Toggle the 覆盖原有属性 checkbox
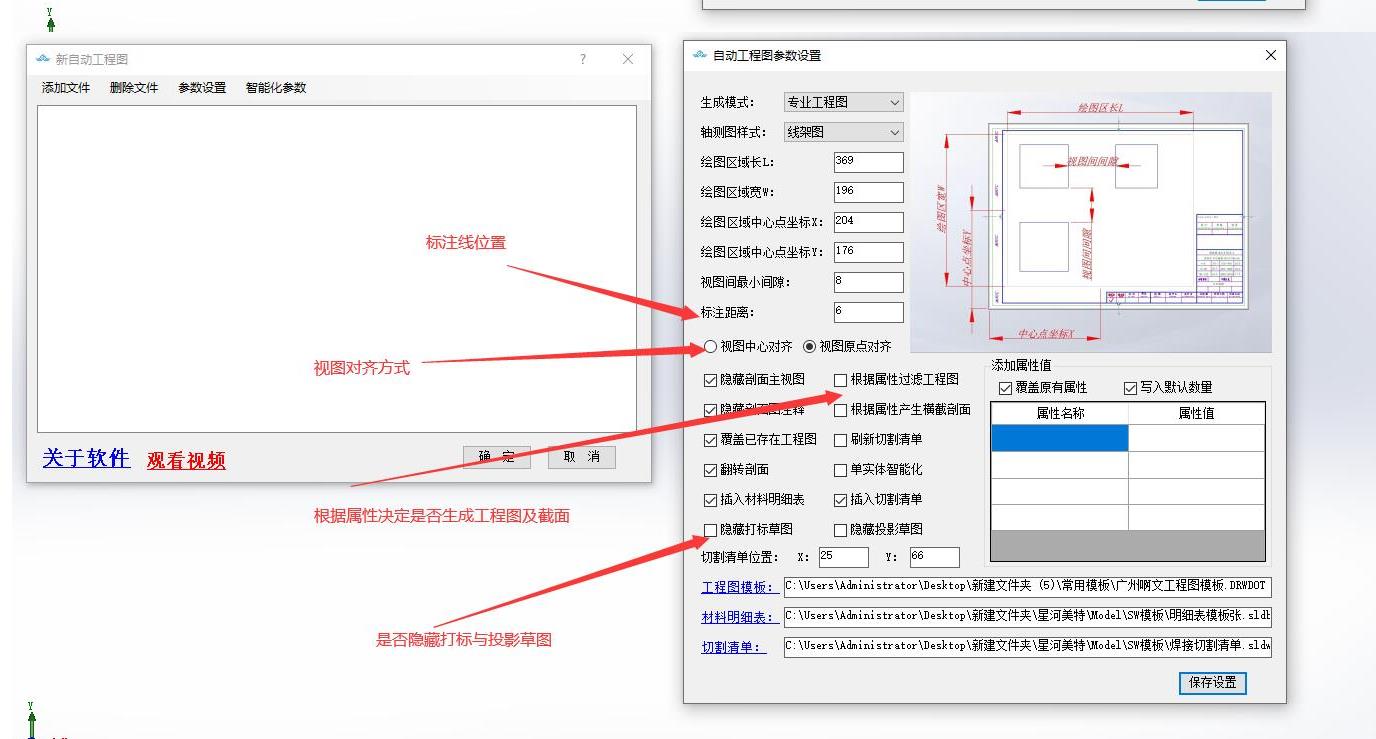Screen dimensions: 1376x739 [x=1006, y=388]
